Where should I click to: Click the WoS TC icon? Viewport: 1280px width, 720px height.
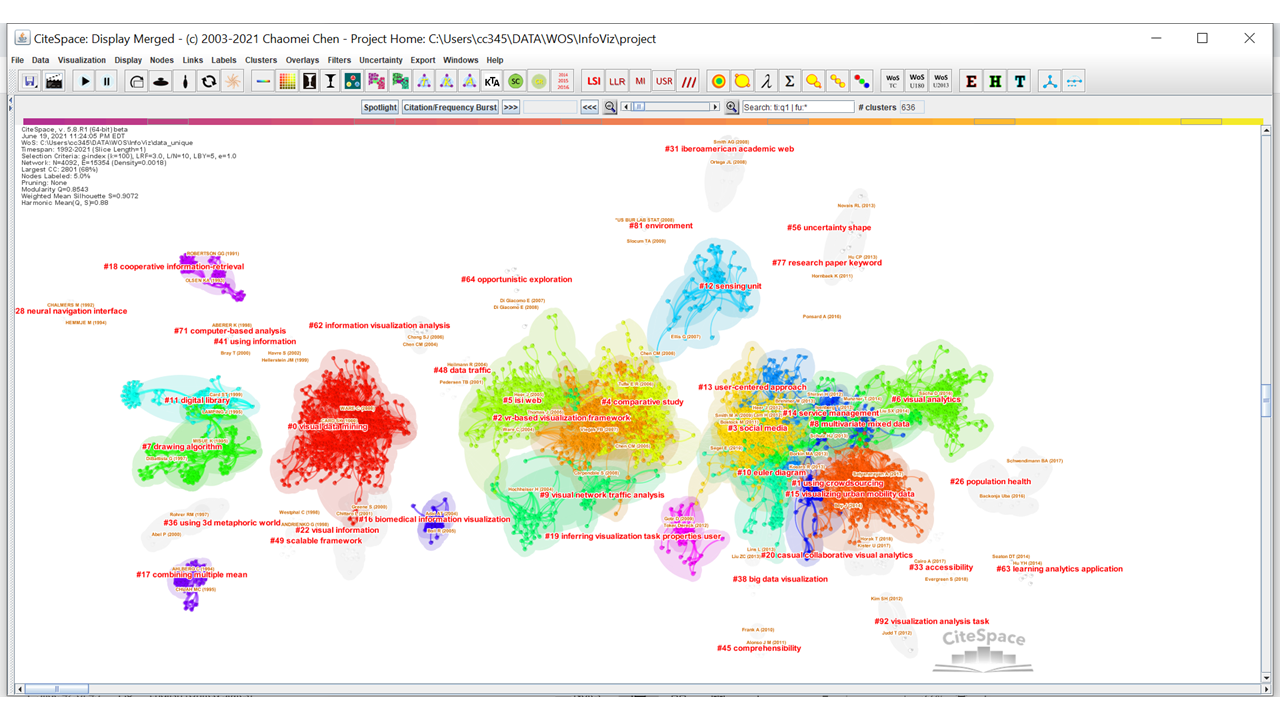893,81
